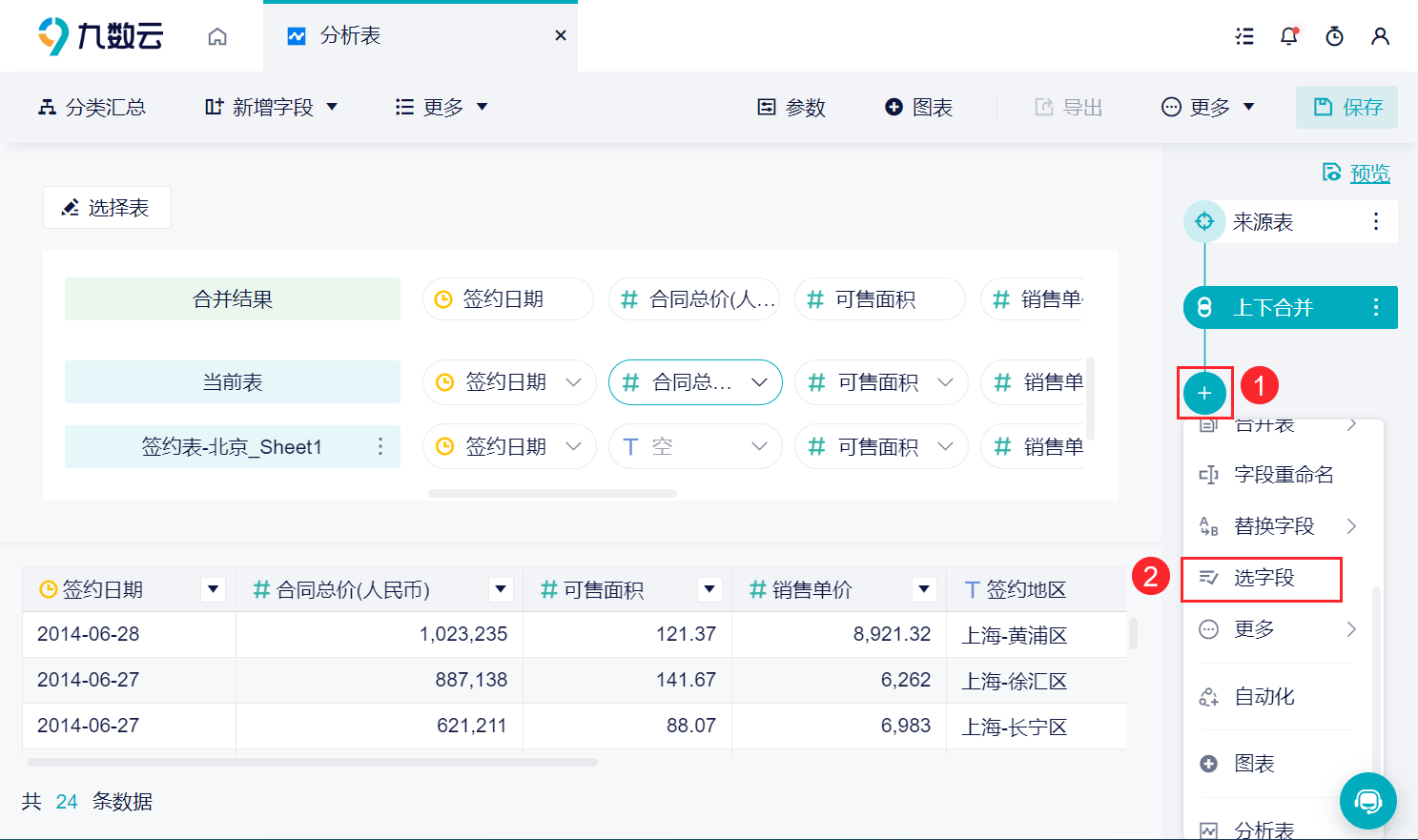
Task: Open the home page icon
Action: point(217,36)
